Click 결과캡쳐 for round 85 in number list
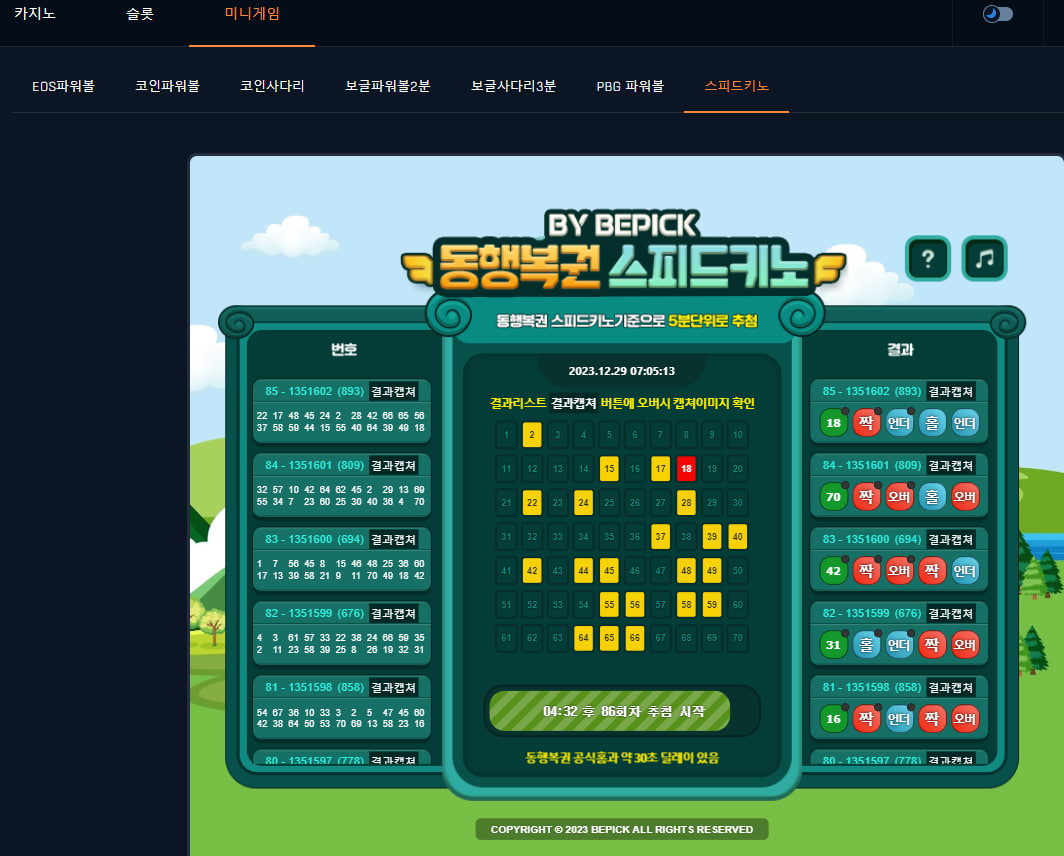Screen dimensions: 1064x856 (394, 391)
